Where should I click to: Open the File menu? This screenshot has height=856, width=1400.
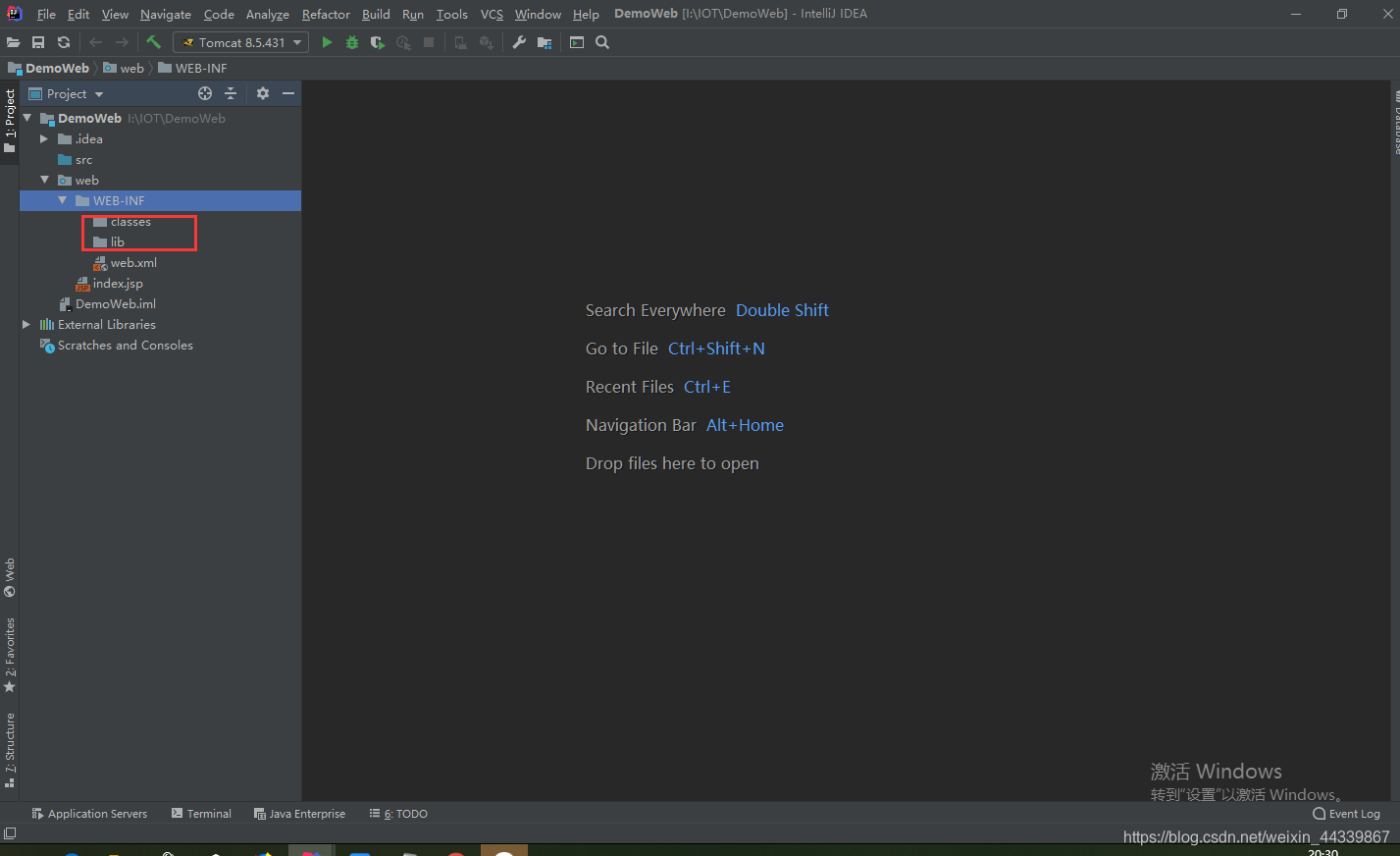coord(46,14)
